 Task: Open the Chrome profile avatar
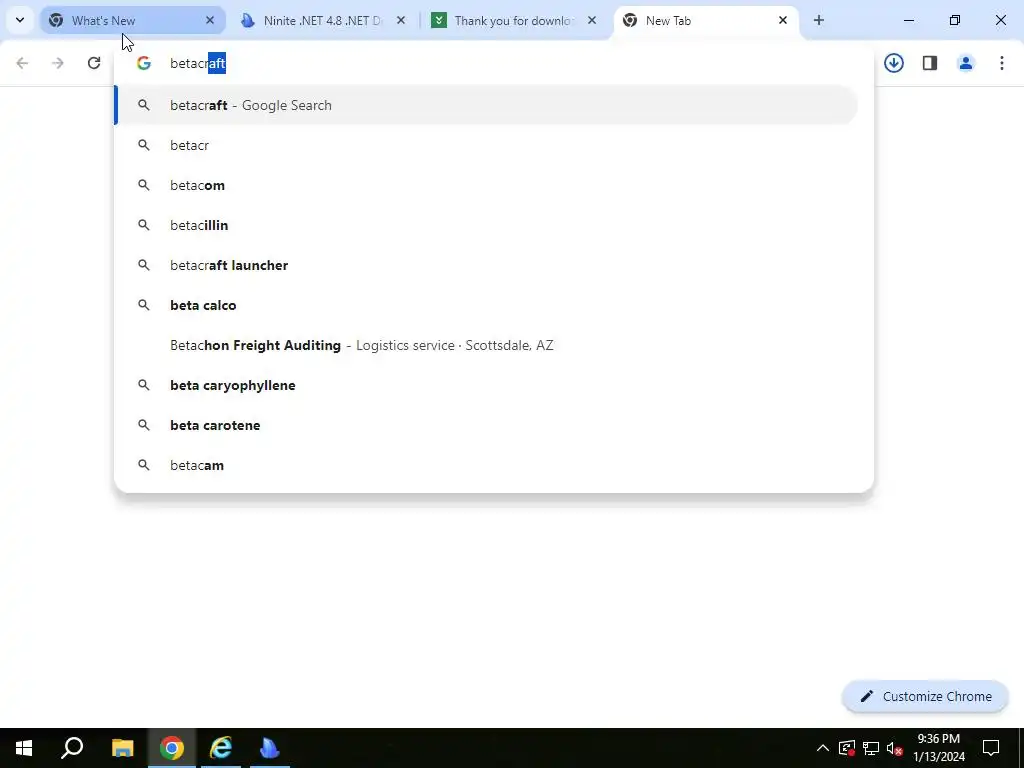[x=966, y=63]
